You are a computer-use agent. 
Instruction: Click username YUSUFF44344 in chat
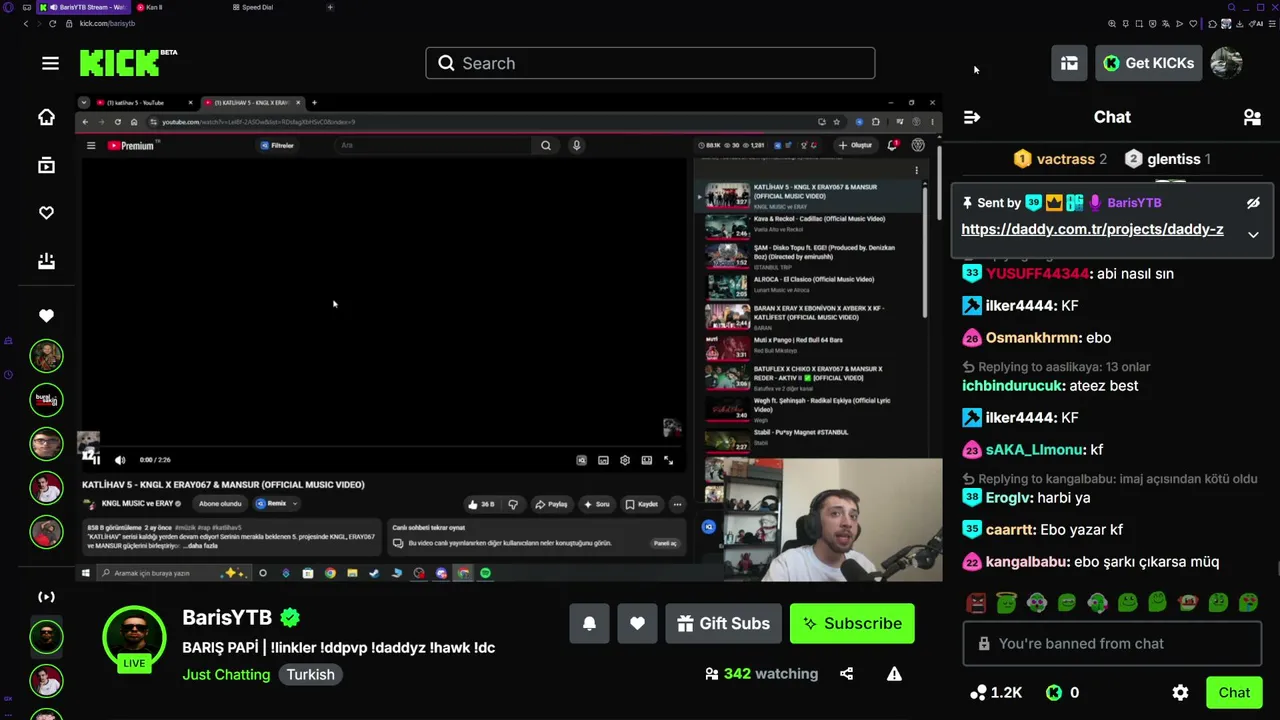click(1037, 273)
